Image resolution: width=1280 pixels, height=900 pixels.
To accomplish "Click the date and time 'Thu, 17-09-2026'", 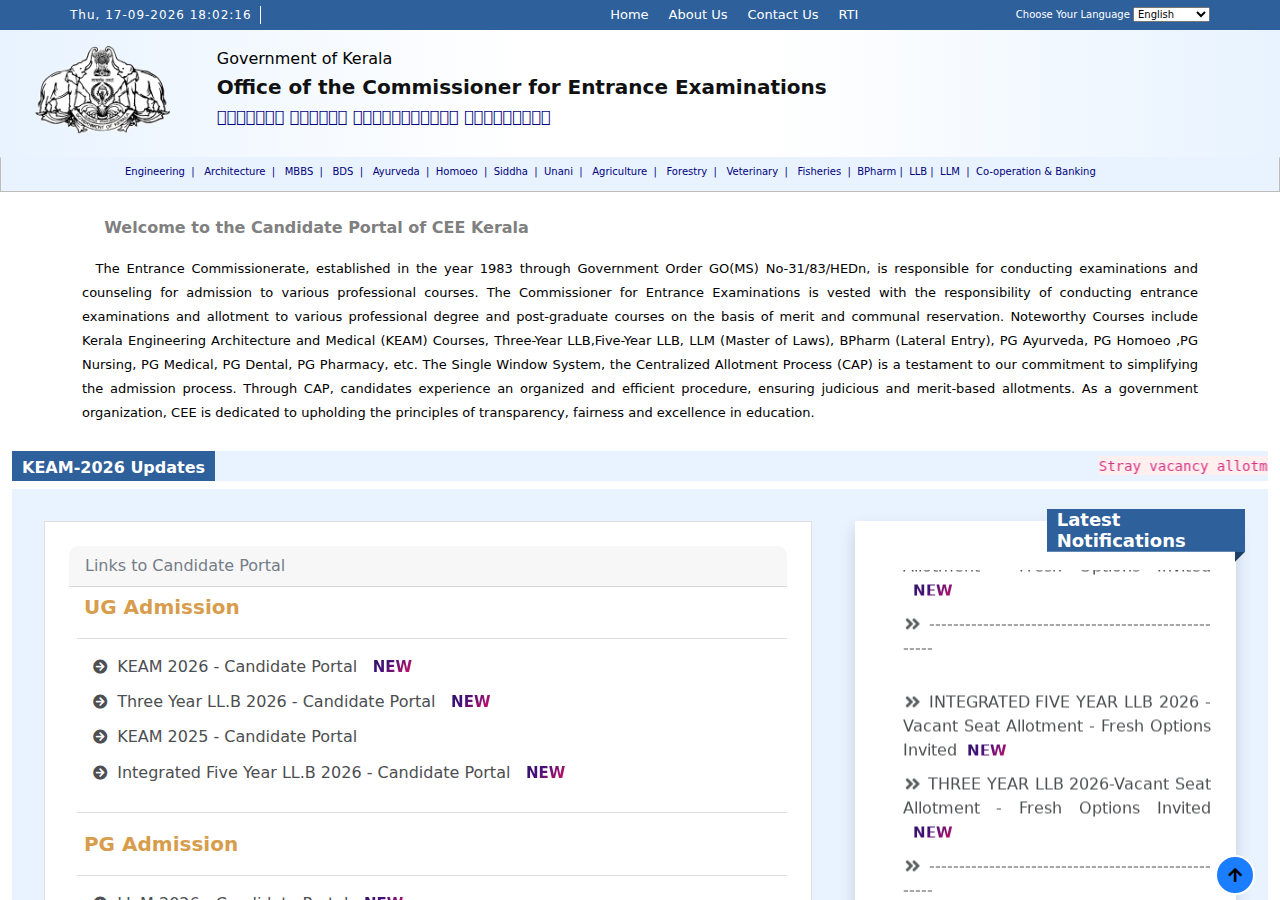I will 161,15.
